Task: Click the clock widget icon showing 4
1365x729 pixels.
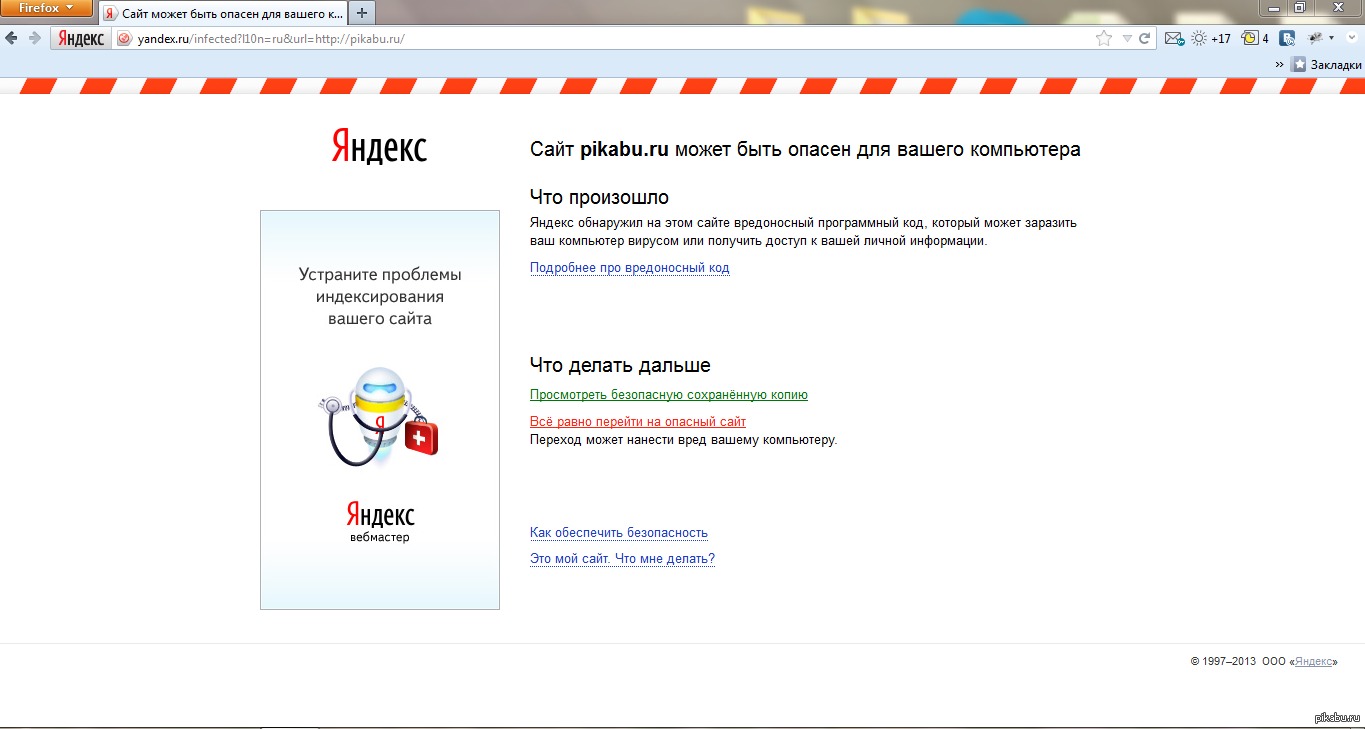Action: point(1255,38)
